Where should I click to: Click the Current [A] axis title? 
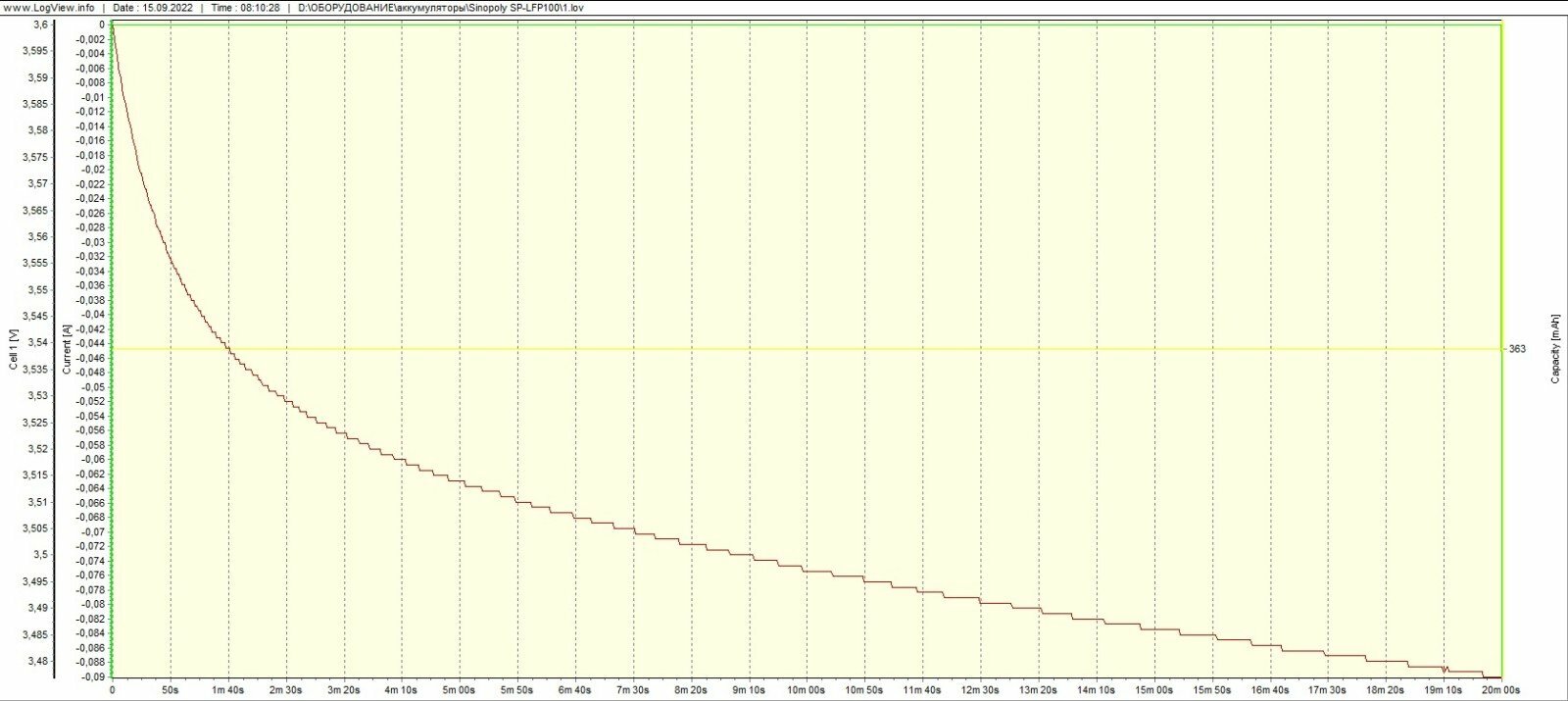coord(67,350)
